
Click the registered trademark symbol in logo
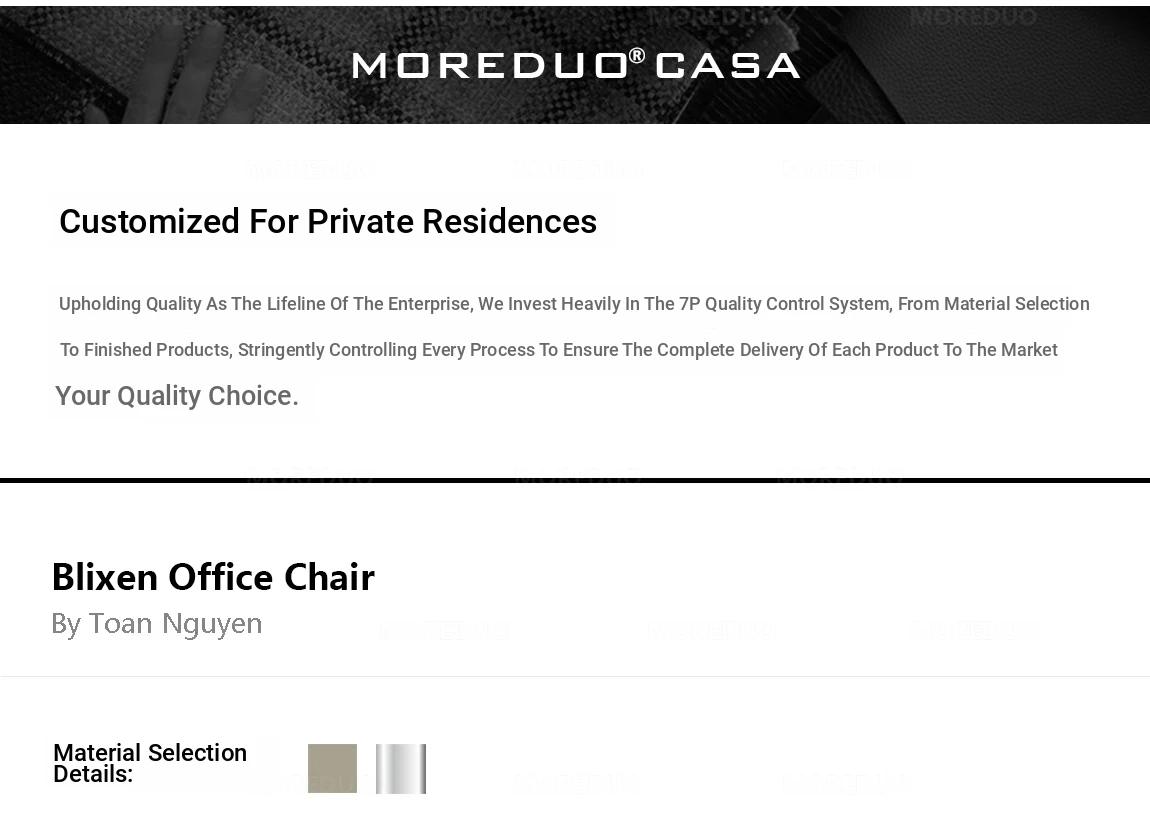pos(637,56)
